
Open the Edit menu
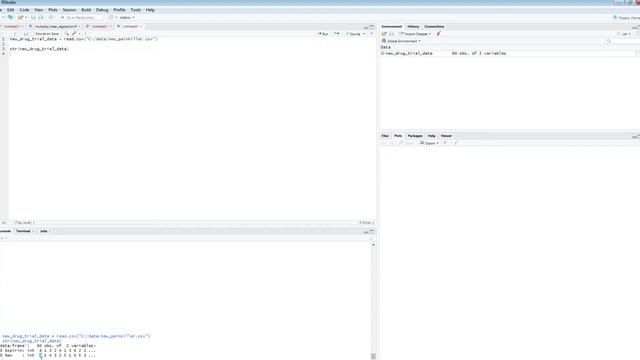11,10
